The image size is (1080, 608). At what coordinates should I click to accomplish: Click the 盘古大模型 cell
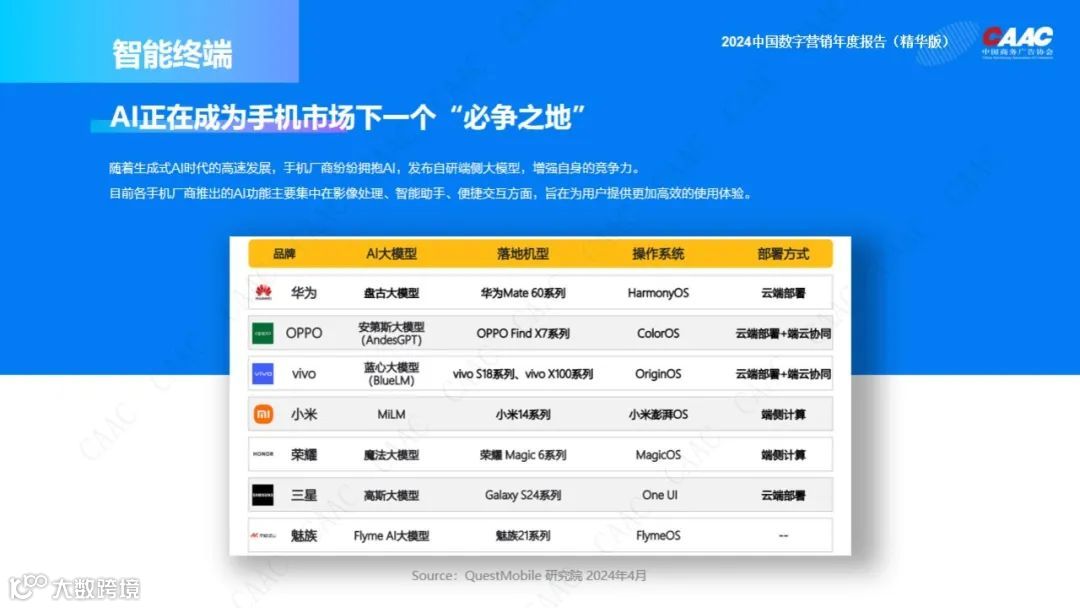391,293
